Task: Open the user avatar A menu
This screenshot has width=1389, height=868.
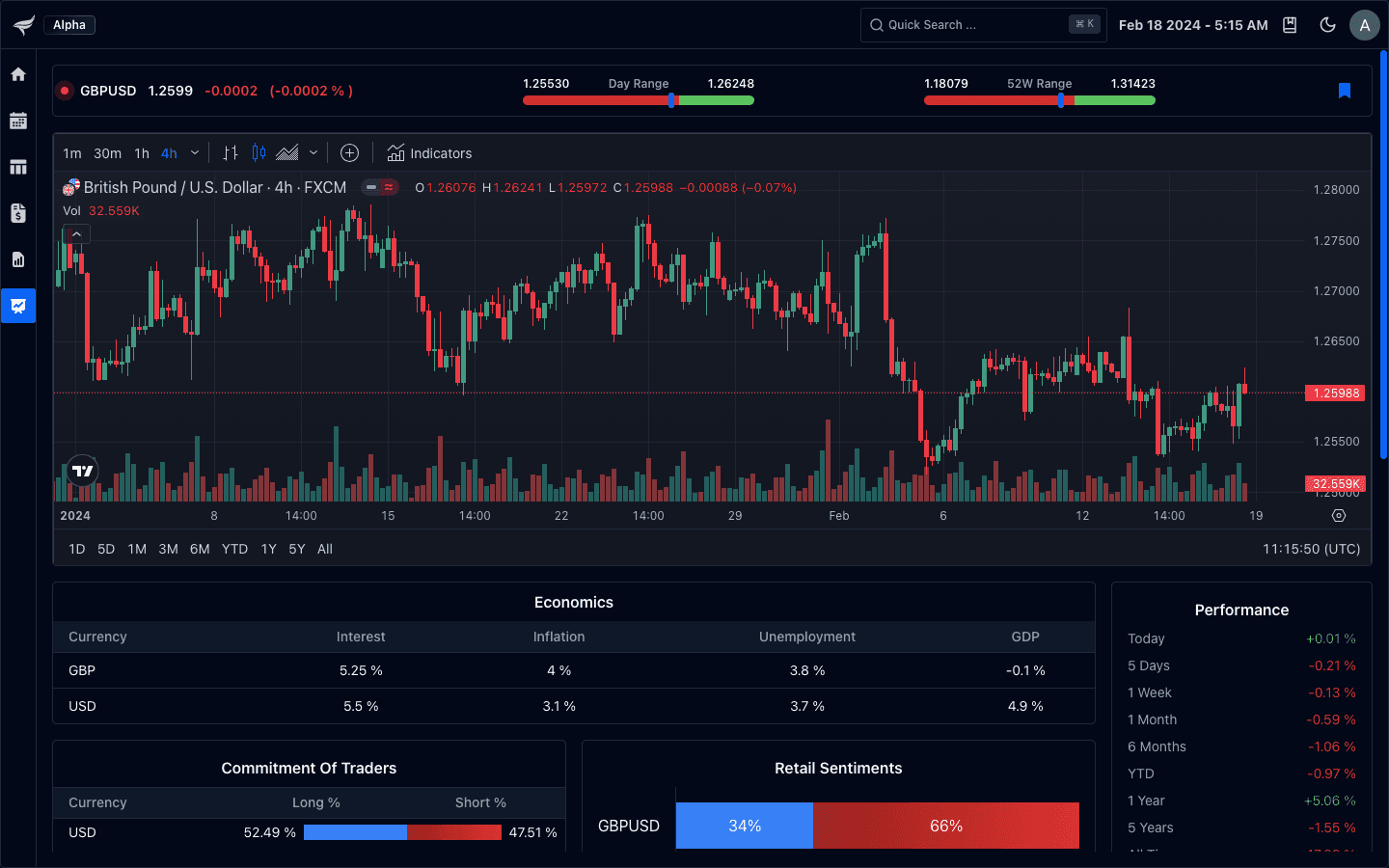Action: (x=1365, y=25)
